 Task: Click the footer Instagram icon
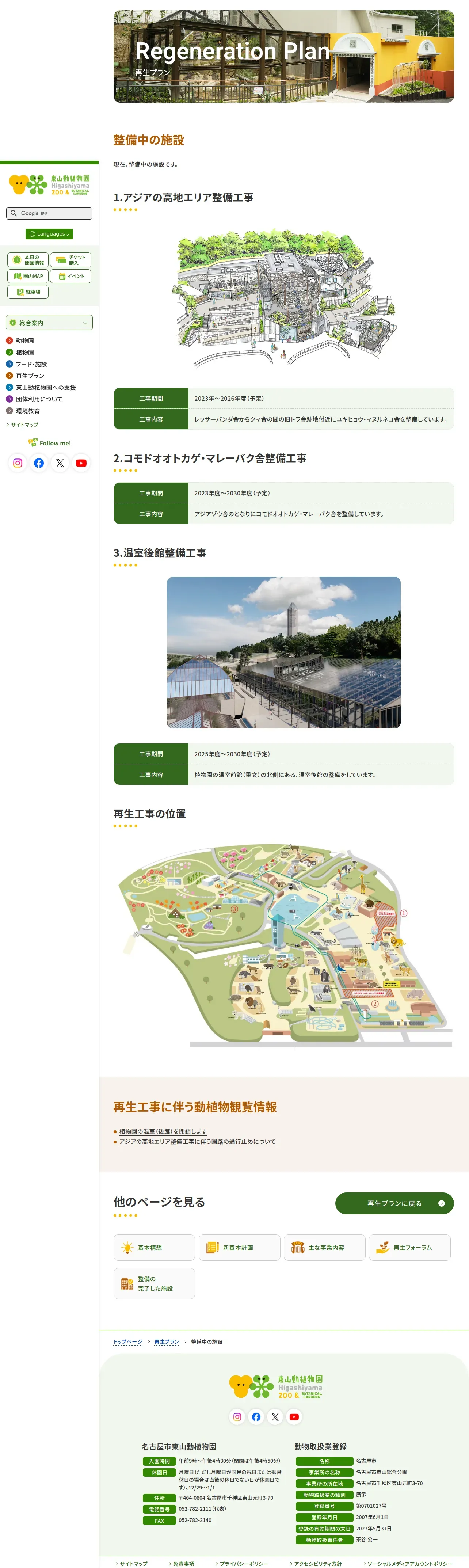pos(237,1416)
